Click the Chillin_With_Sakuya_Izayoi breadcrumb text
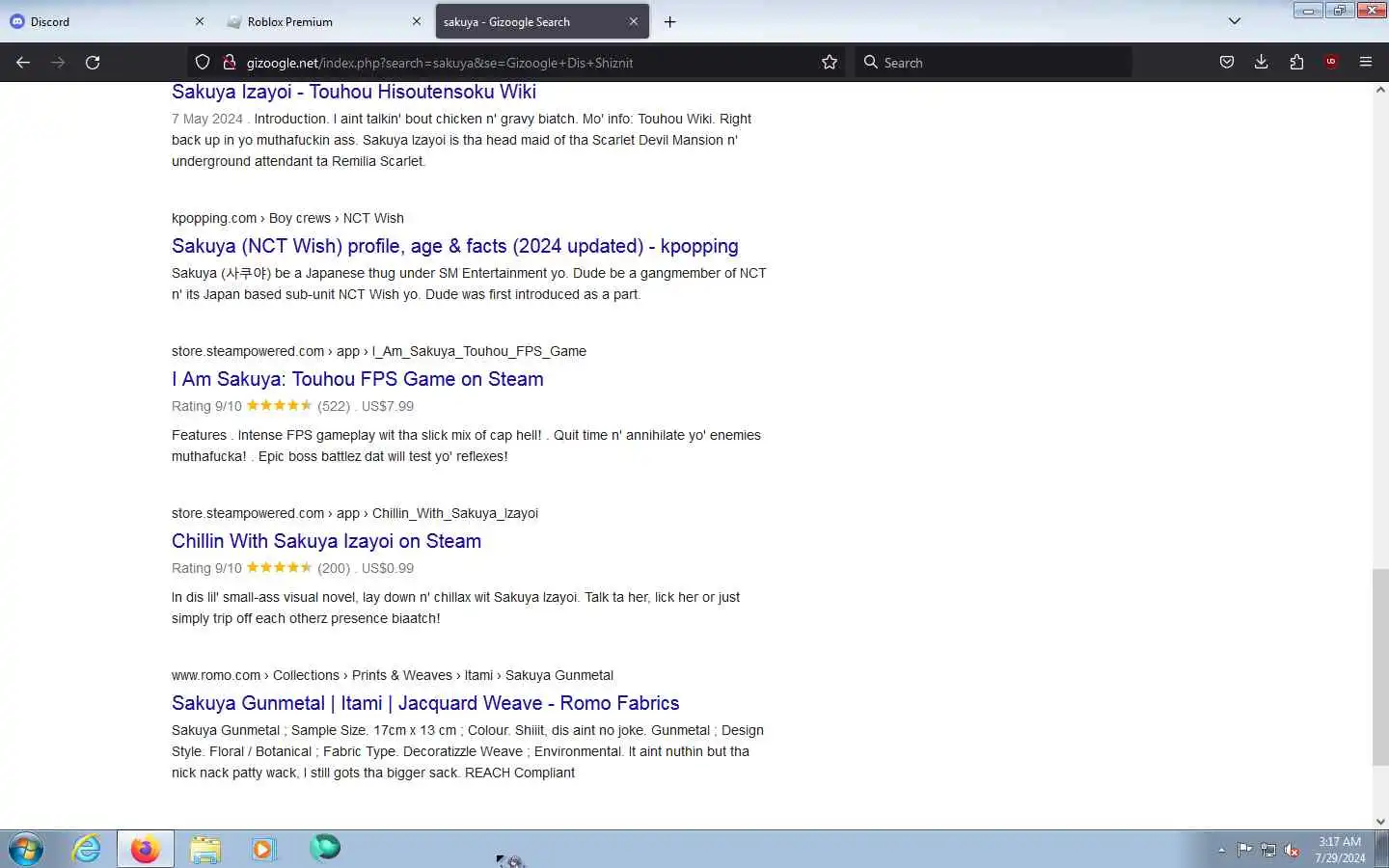The height and width of the screenshot is (868, 1389). click(455, 513)
